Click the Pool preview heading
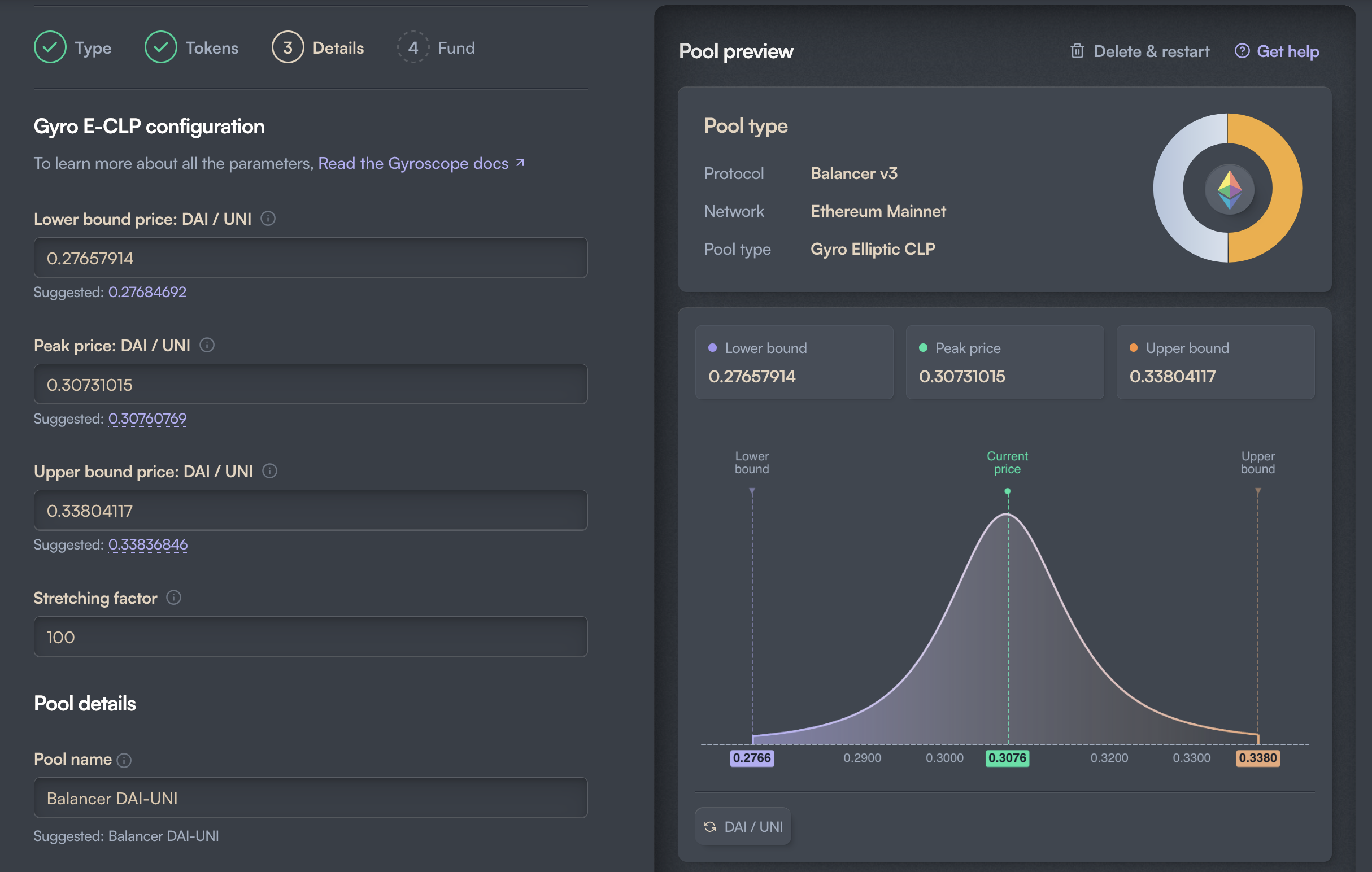This screenshot has width=1372, height=872. pyautogui.click(x=736, y=51)
